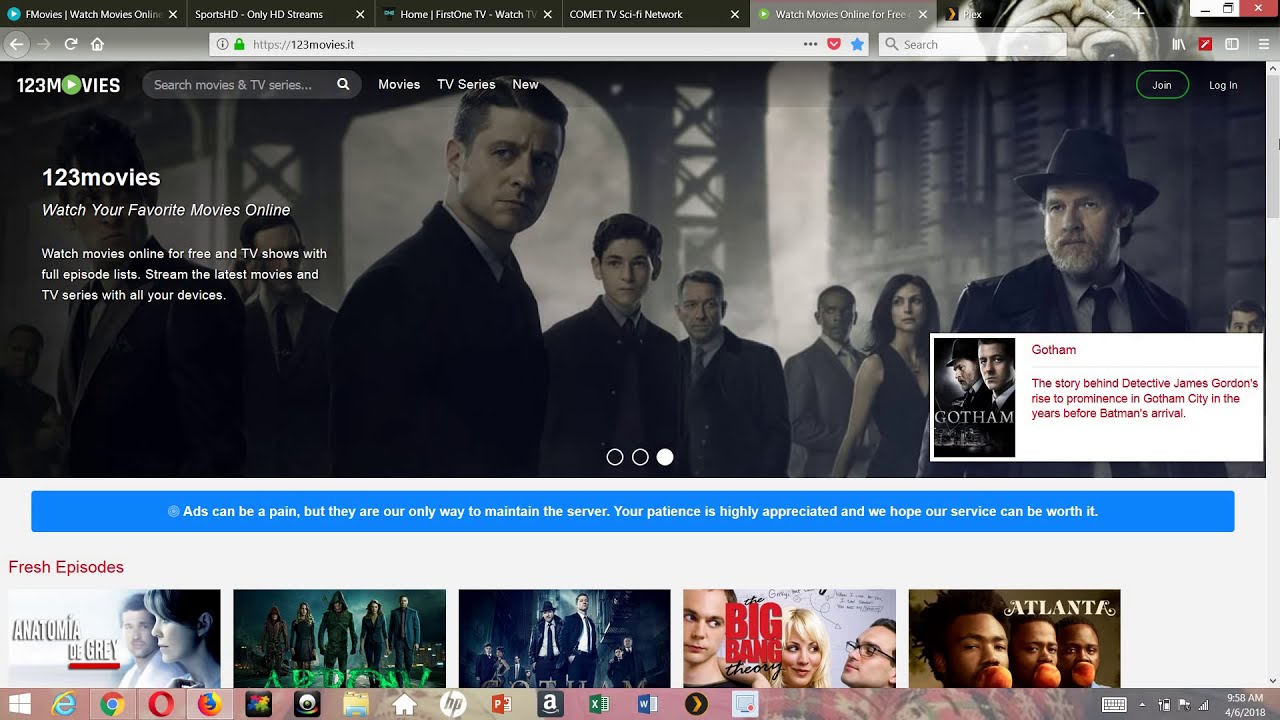Click Fresh Episodes heading

[x=66, y=567]
